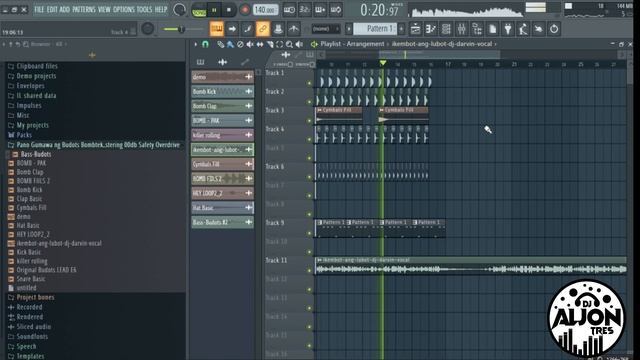This screenshot has width=640, height=360.
Task: Click the document page icon in the toolbar
Action: (493, 29)
